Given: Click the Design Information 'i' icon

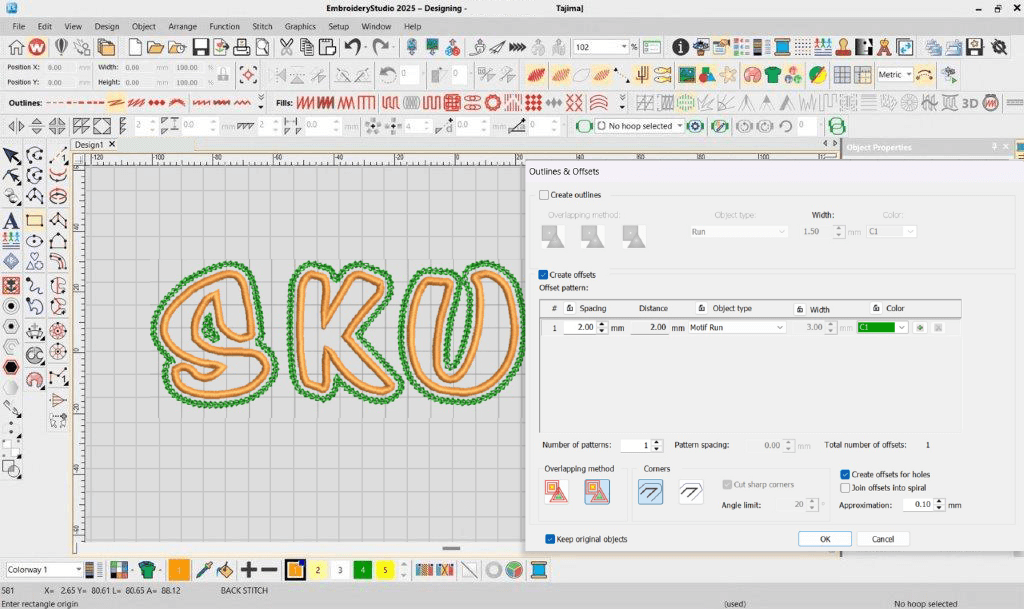Looking at the screenshot, I should [680, 47].
